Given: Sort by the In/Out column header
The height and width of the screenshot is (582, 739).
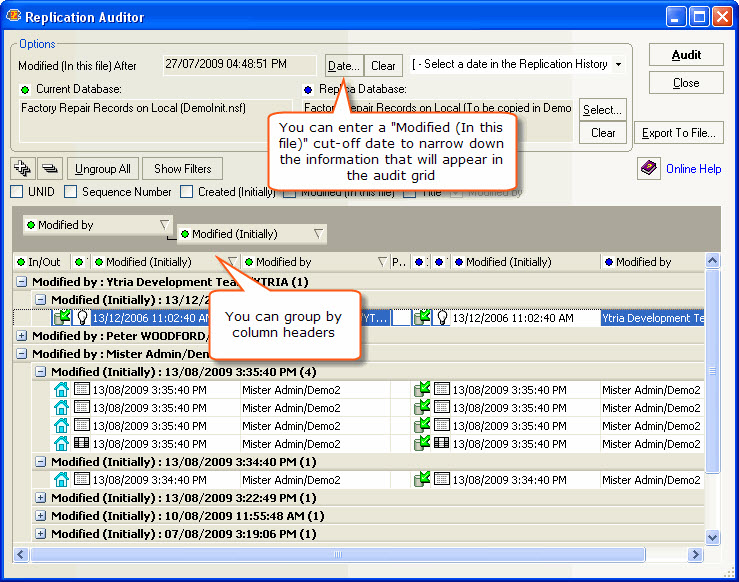Looking at the screenshot, I should pyautogui.click(x=42, y=262).
